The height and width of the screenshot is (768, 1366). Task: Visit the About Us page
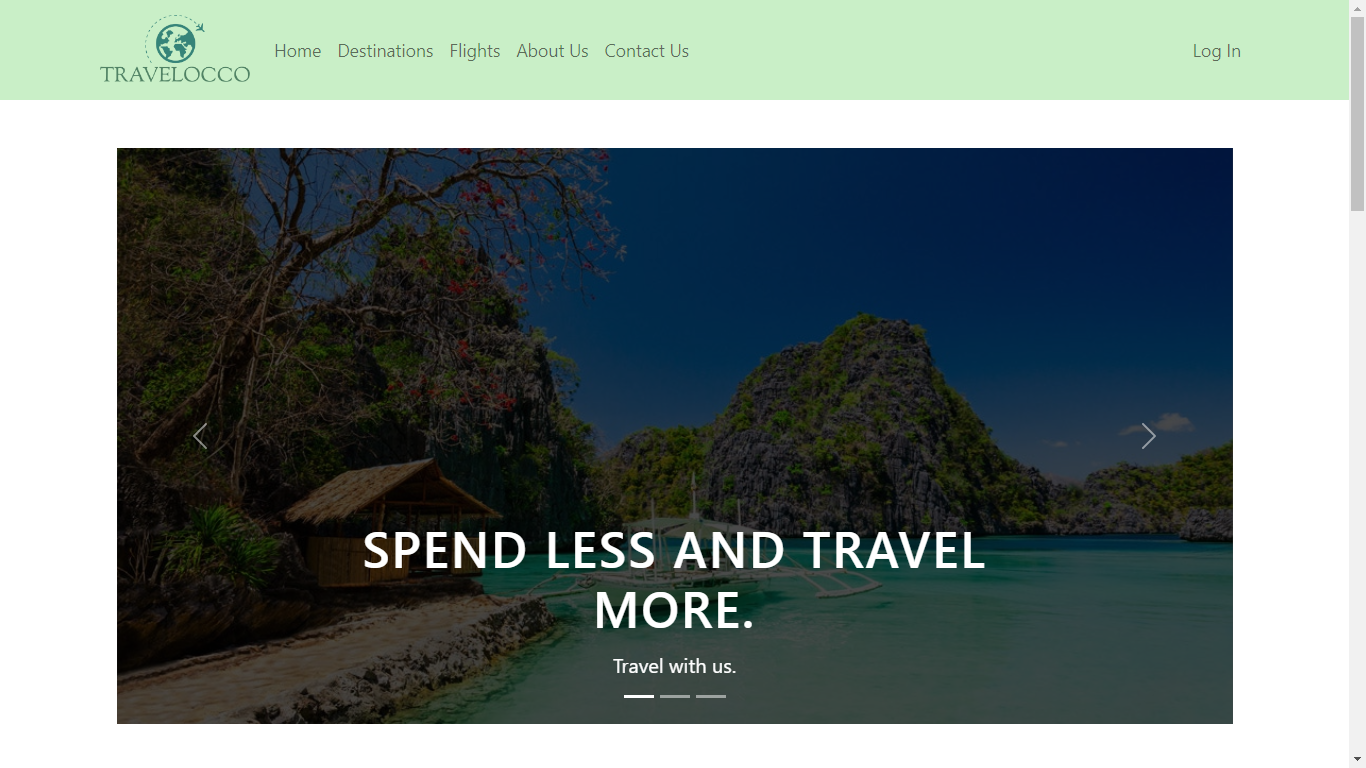point(552,51)
